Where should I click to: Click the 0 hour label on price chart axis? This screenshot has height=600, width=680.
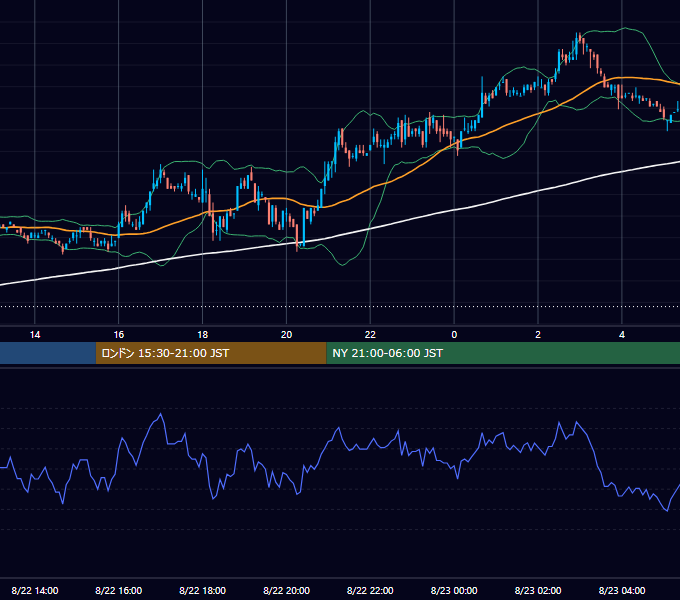454,335
